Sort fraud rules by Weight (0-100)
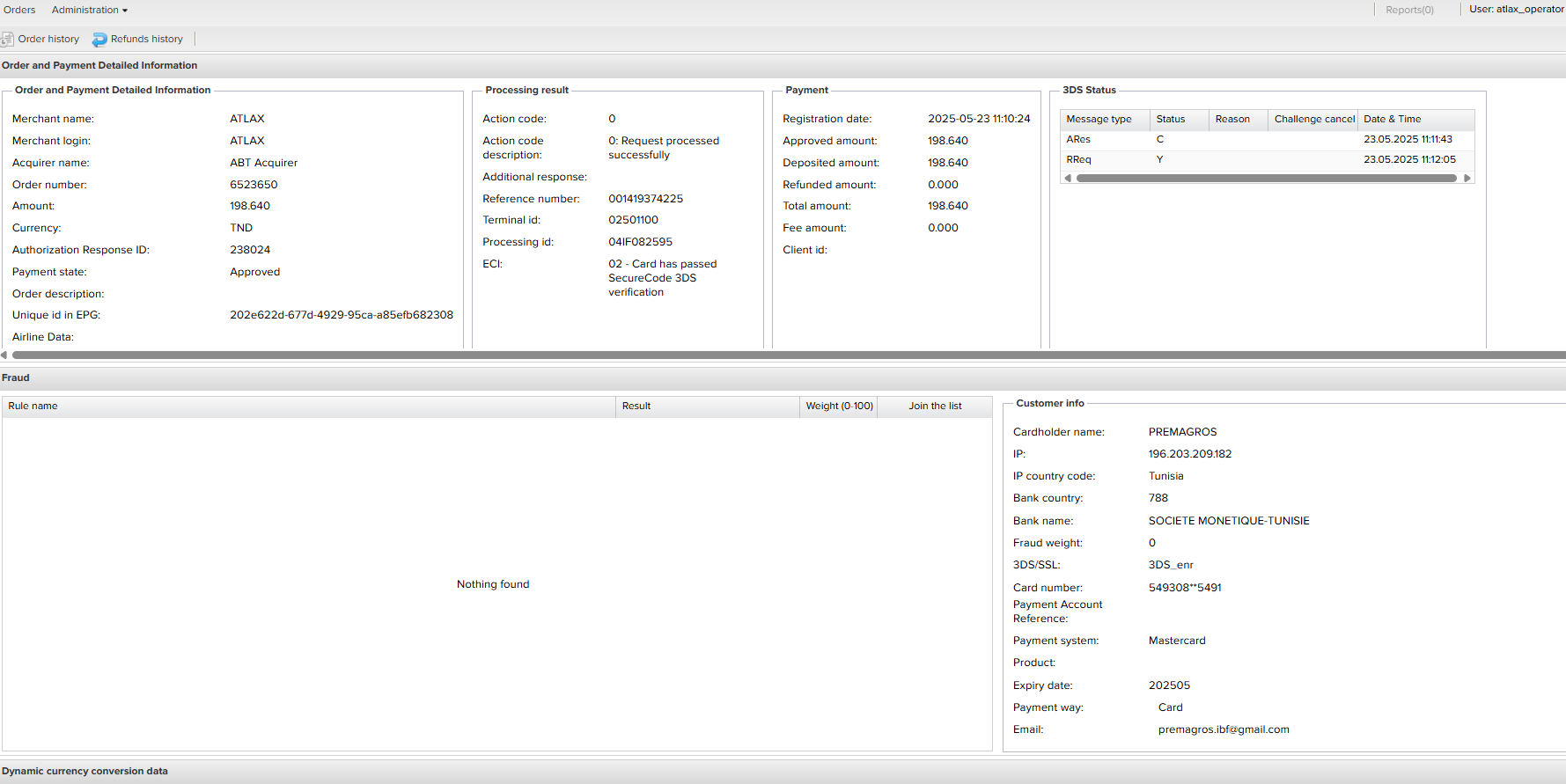Screen dimensions: 1566x784 click(x=839, y=406)
